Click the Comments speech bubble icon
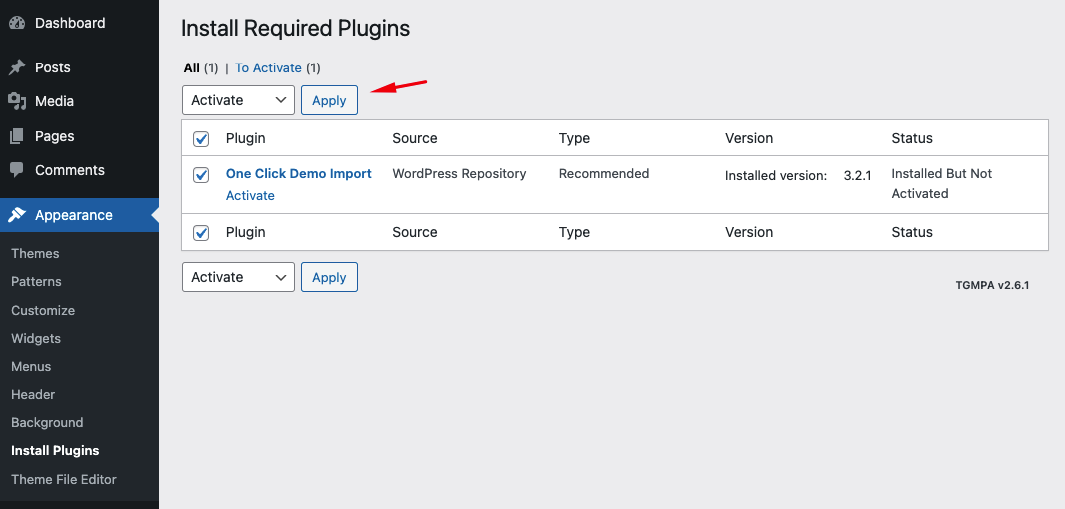Viewport: 1065px width, 509px height. coord(17,170)
